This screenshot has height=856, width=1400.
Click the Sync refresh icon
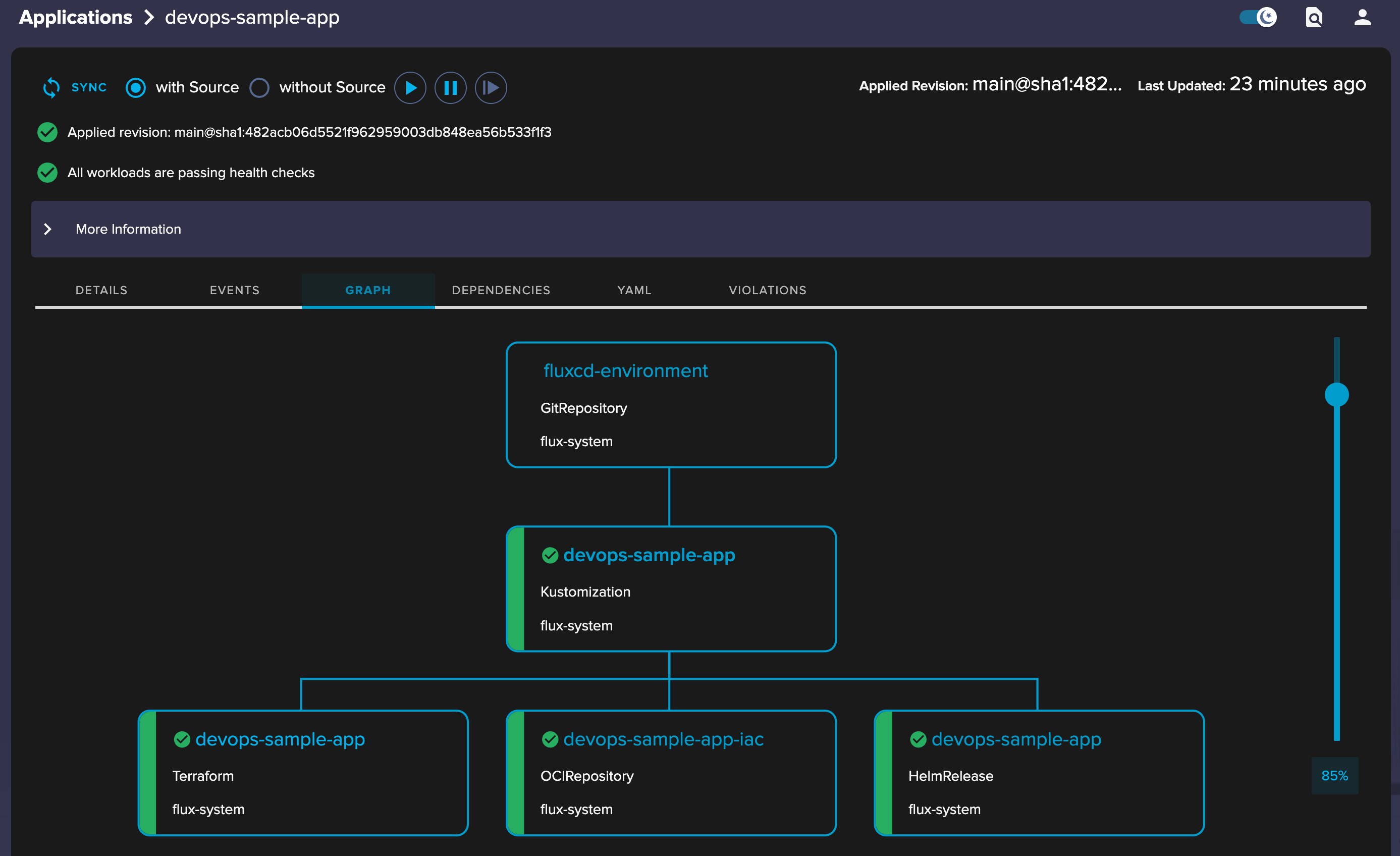(x=51, y=87)
